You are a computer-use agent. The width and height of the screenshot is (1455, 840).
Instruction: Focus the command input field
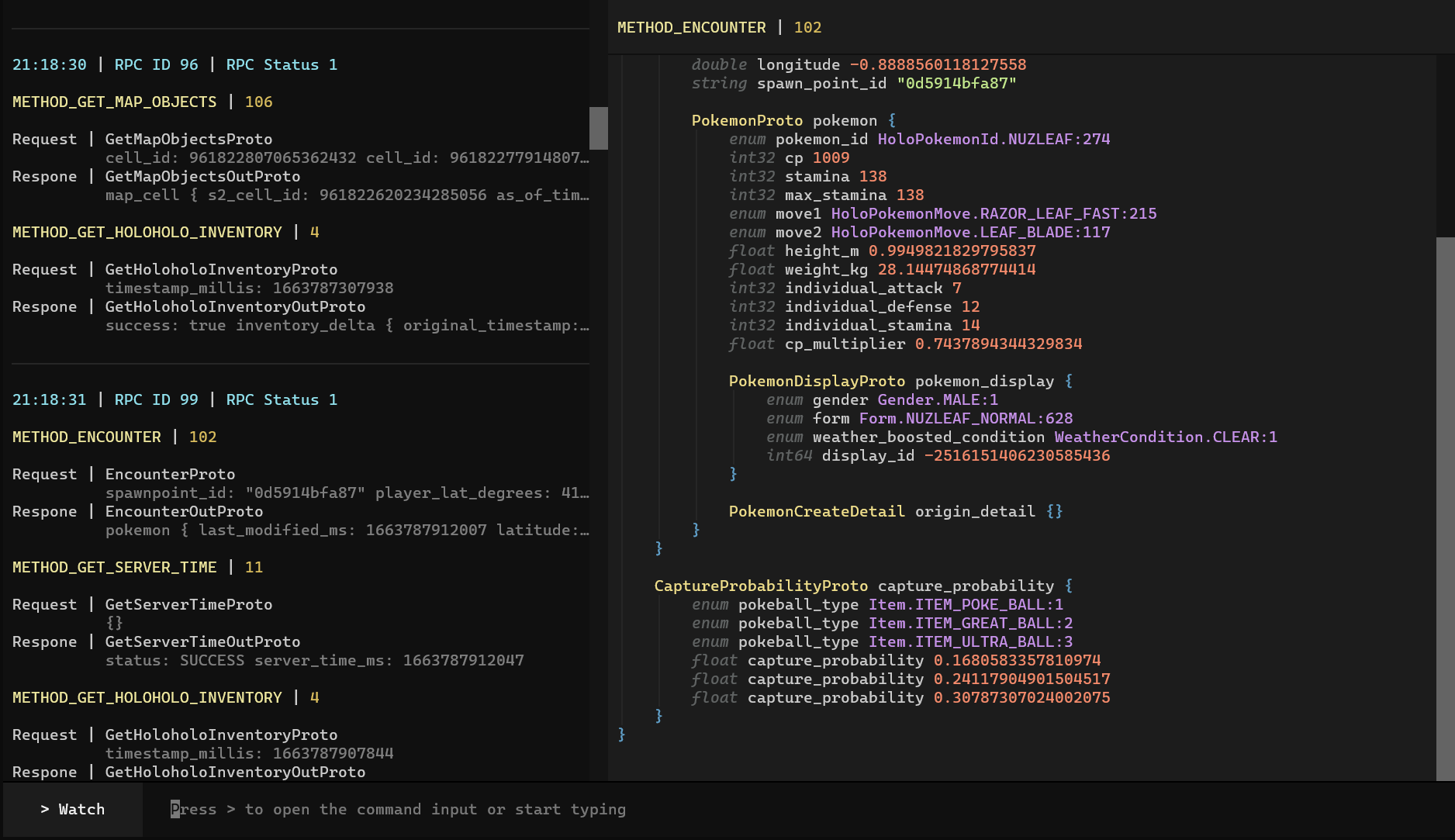click(x=799, y=810)
